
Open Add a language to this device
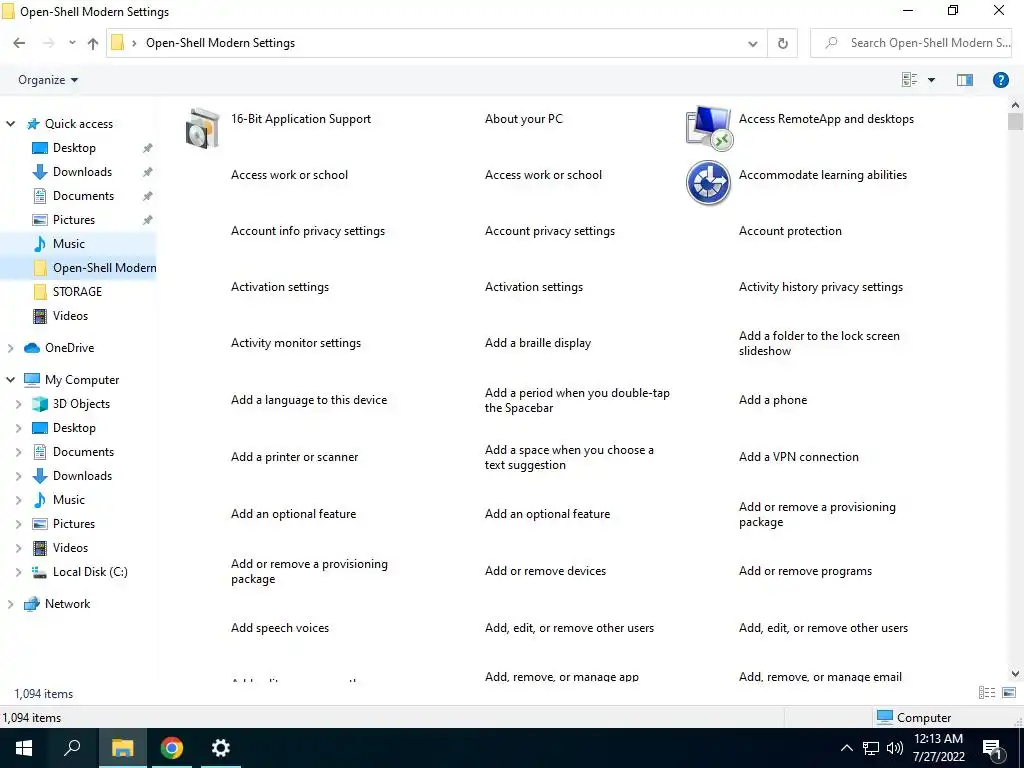click(x=309, y=400)
